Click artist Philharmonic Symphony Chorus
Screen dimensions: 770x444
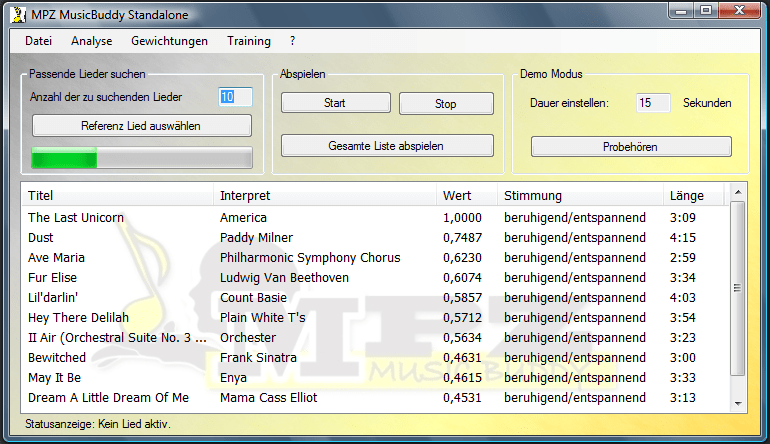[310, 258]
